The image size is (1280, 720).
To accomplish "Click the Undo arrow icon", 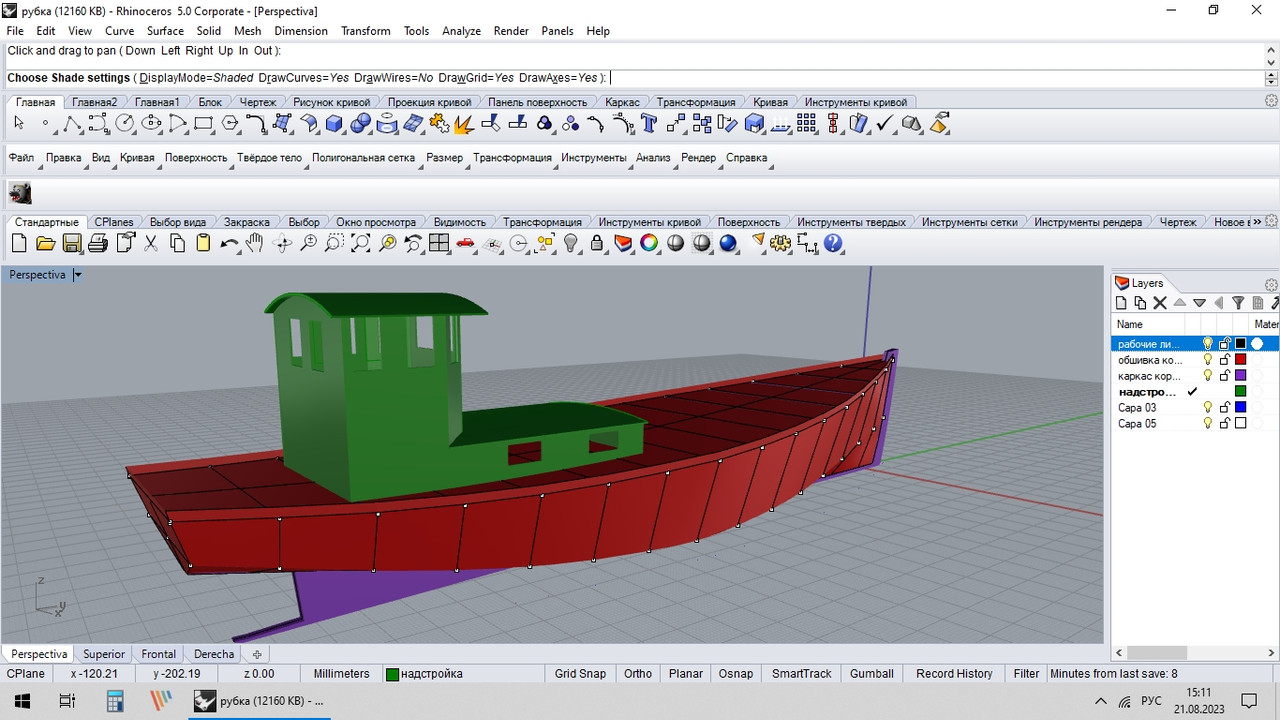I will 229,243.
